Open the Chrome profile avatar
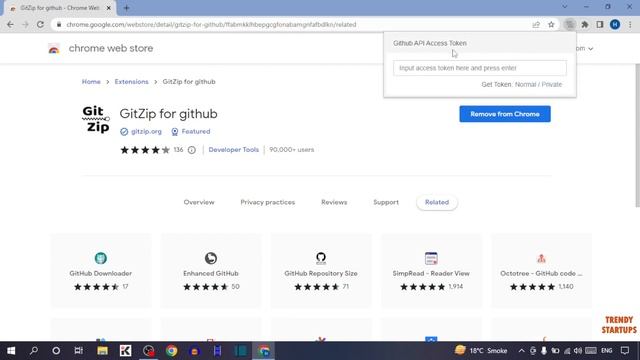The width and height of the screenshot is (640, 360). point(615,24)
